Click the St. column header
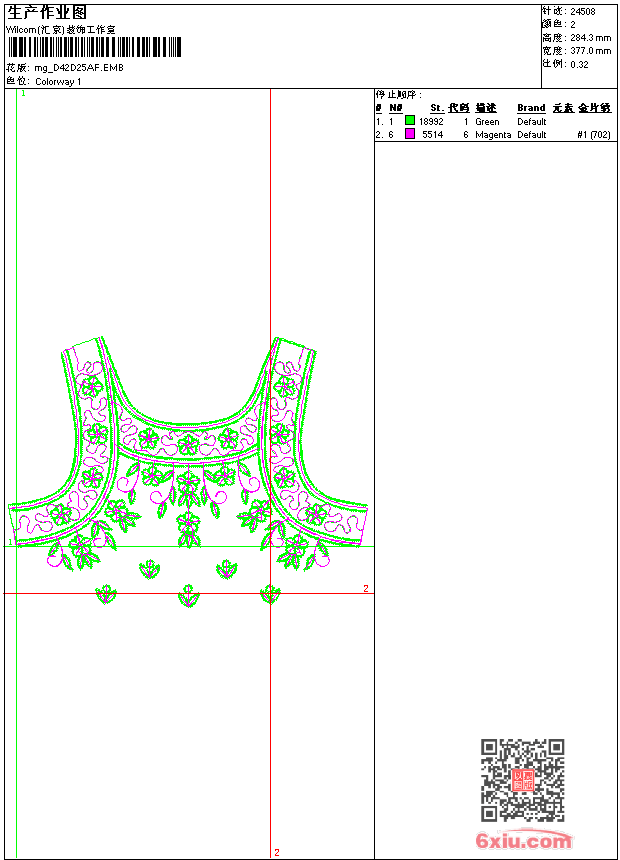 point(436,108)
